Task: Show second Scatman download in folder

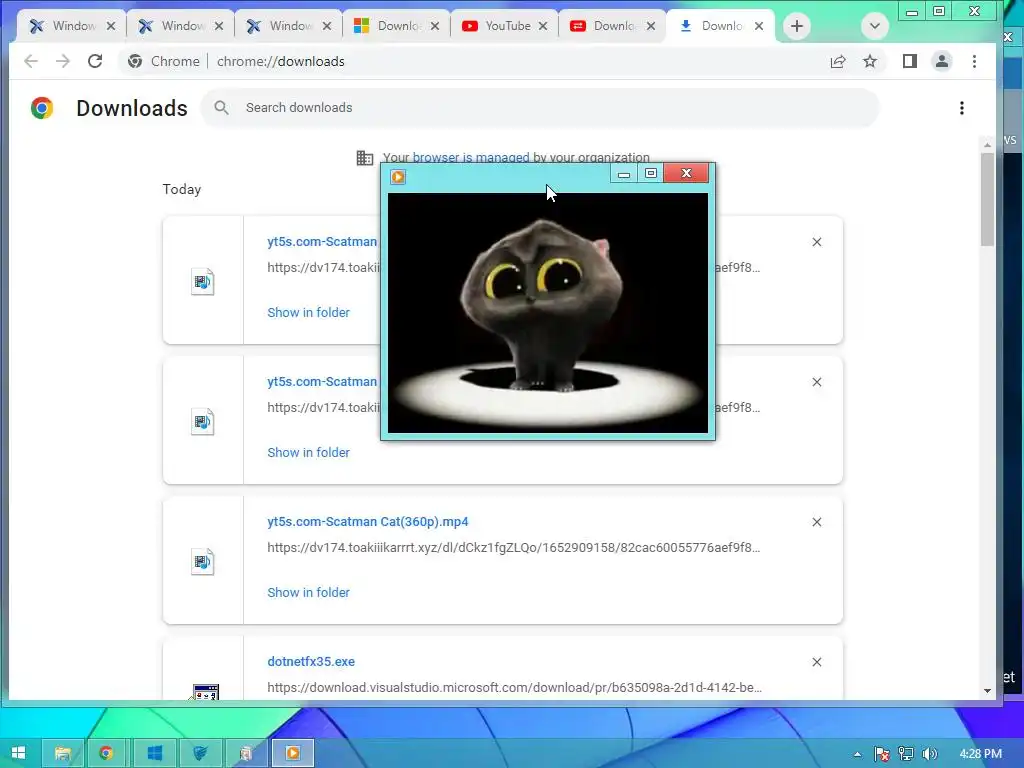Action: (308, 453)
